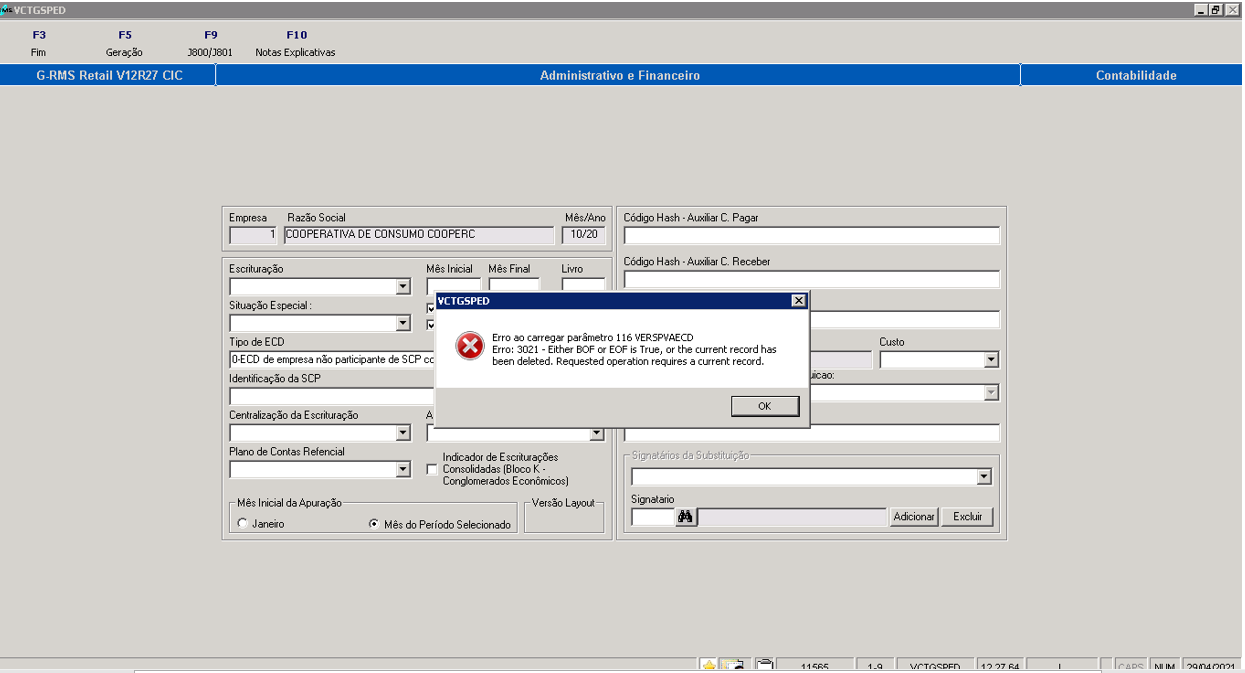Click the Livro input field
1245x673 pixels.
(583, 284)
